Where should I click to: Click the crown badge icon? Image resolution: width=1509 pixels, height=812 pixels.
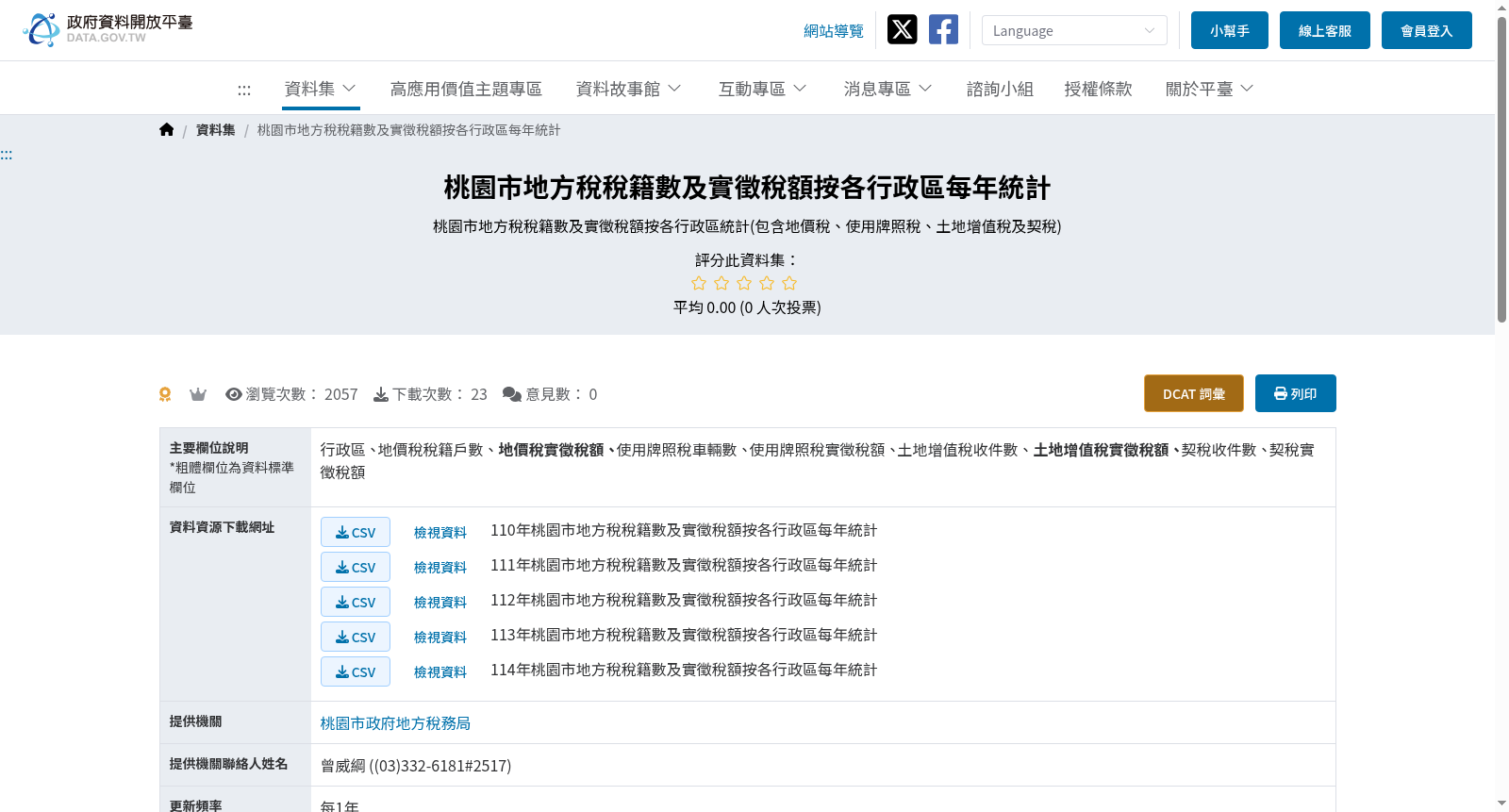point(198,394)
